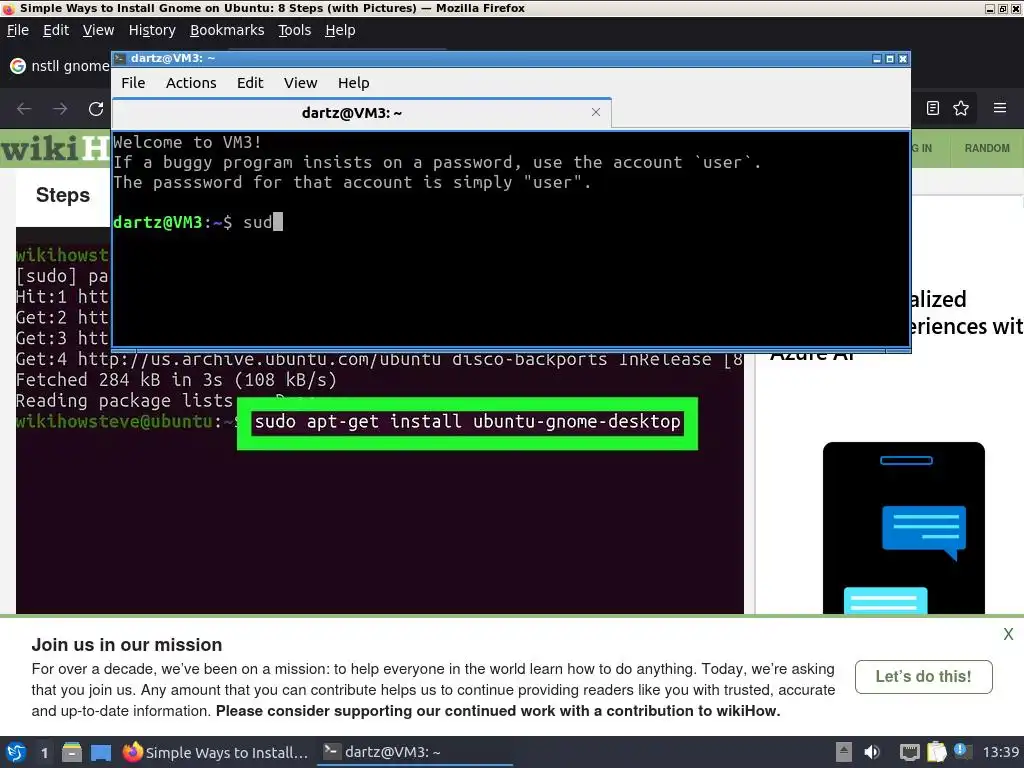Select the dartz@VM3 terminal tab

362,113
